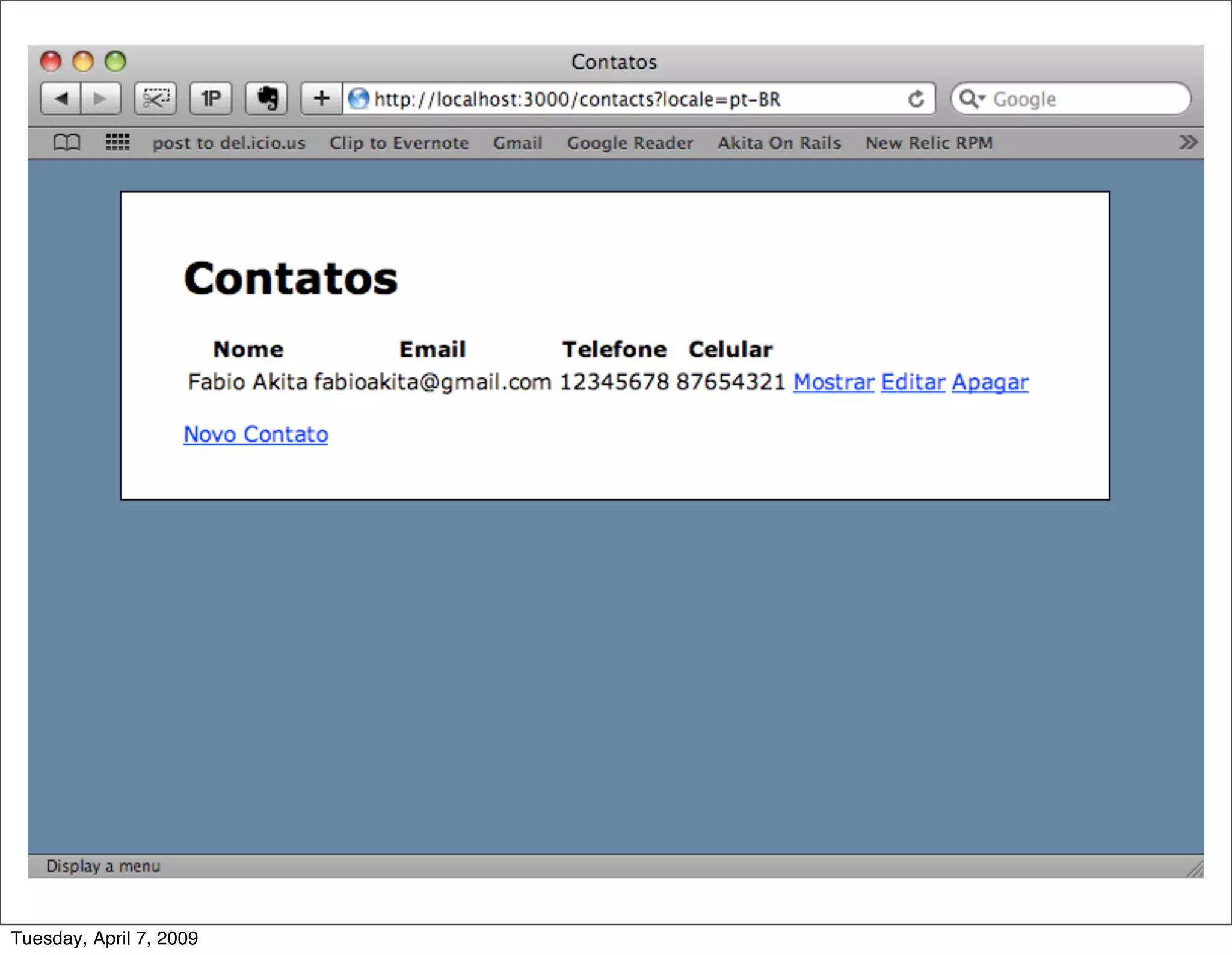The width and height of the screenshot is (1232, 955).
Task: Open the bookmarks book icon
Action: point(66,143)
